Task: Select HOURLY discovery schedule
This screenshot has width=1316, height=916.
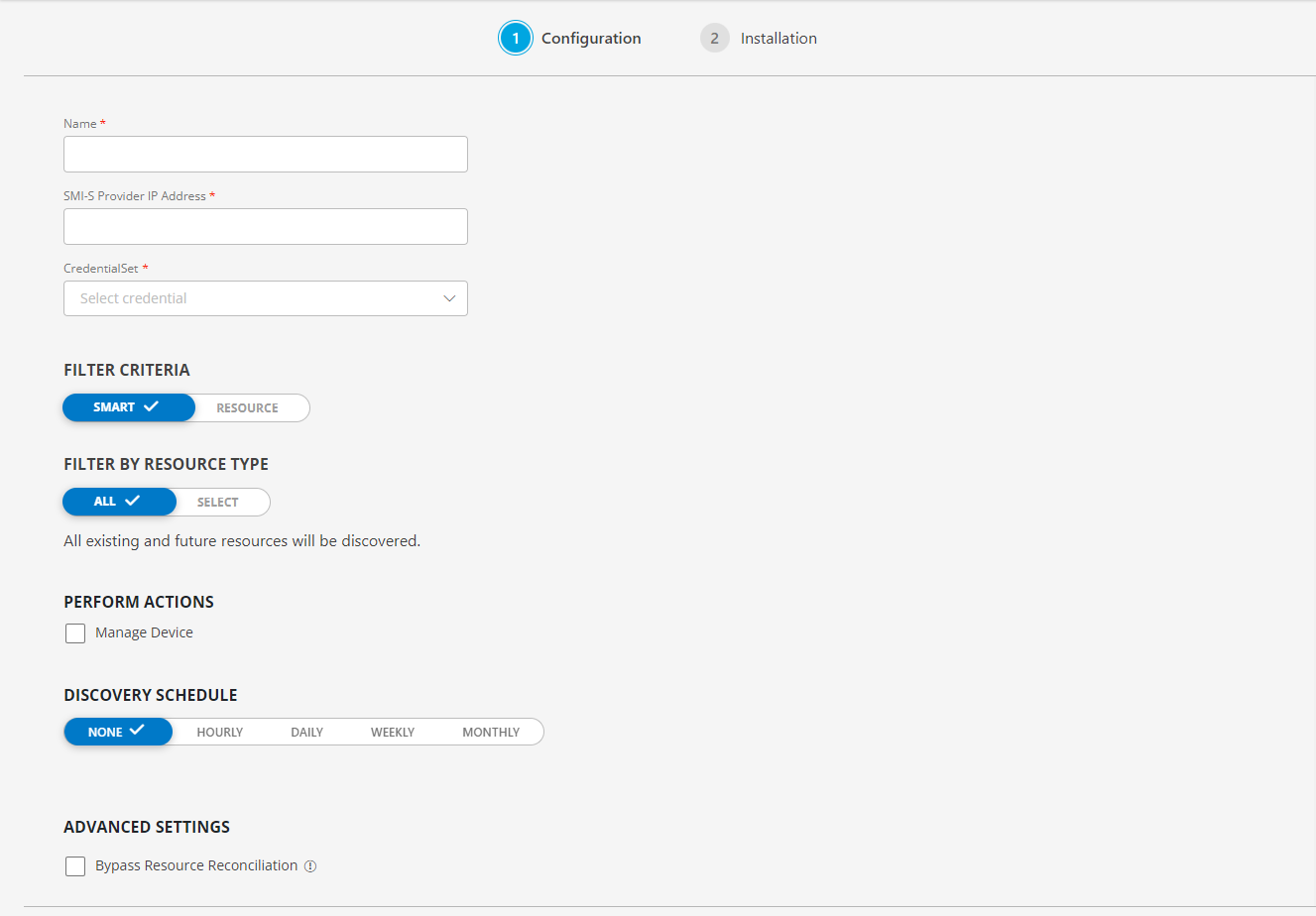Action: (219, 731)
